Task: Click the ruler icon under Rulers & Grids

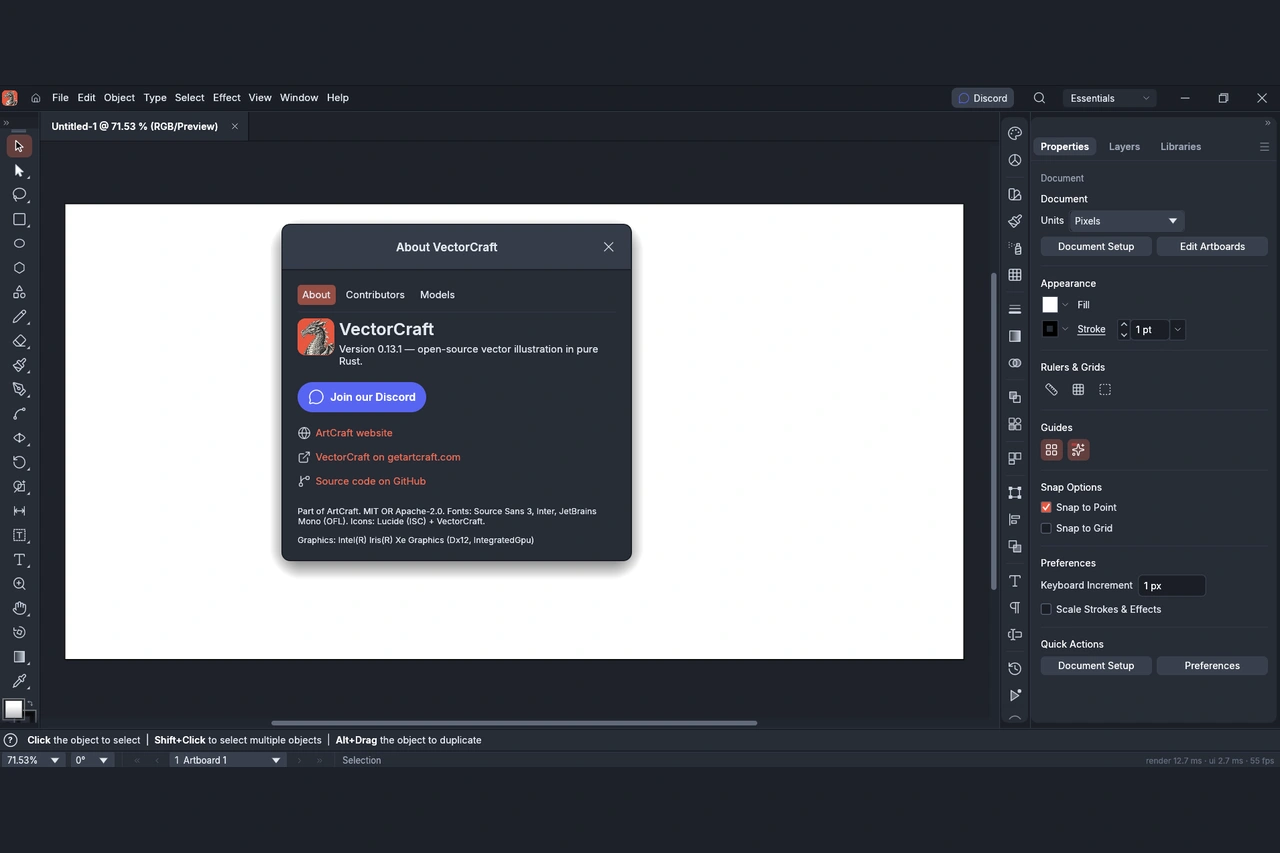Action: coord(1051,390)
